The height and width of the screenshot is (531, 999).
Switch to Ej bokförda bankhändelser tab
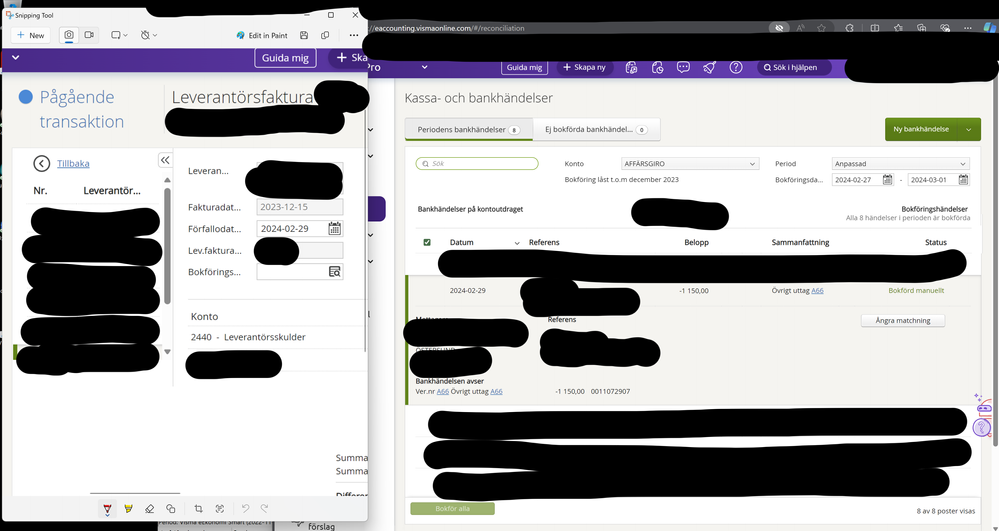595,129
